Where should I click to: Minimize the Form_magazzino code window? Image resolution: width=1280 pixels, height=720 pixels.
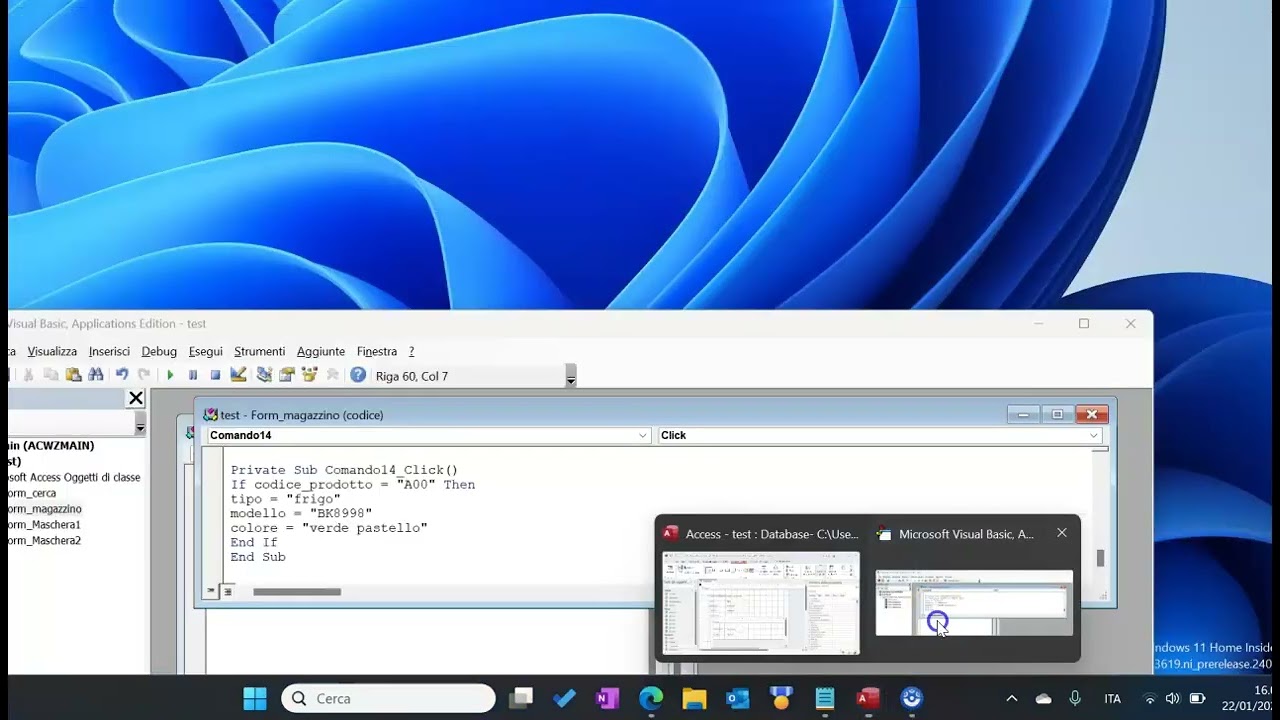tap(1023, 414)
